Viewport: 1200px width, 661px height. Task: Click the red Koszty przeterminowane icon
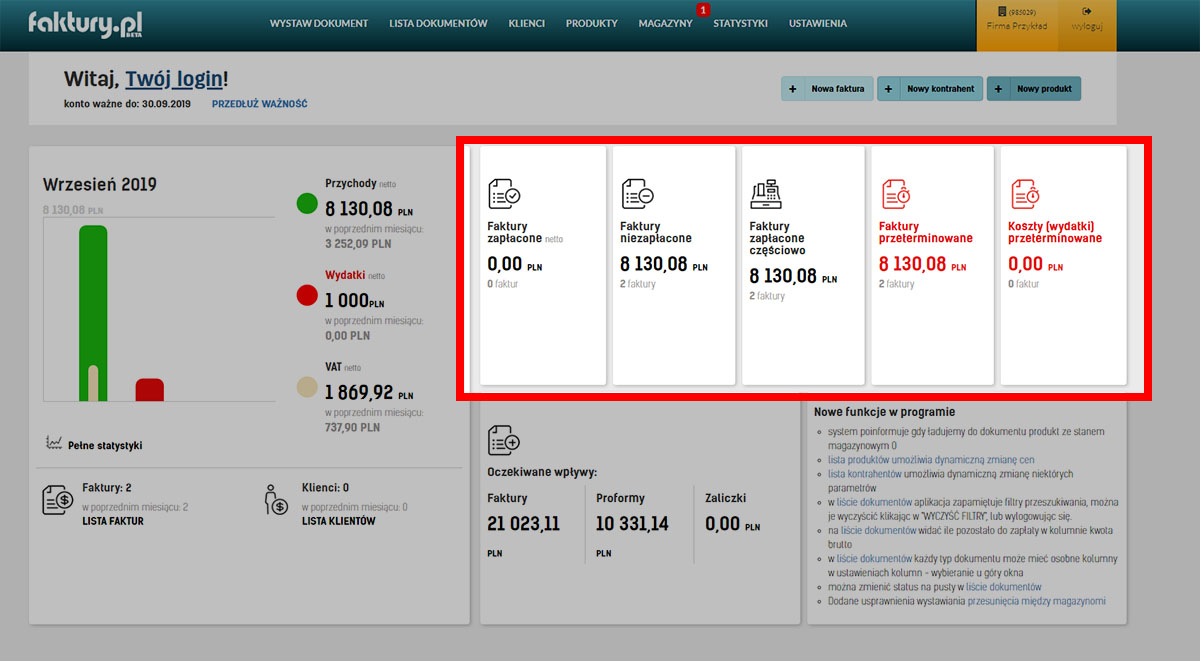pos(1025,193)
